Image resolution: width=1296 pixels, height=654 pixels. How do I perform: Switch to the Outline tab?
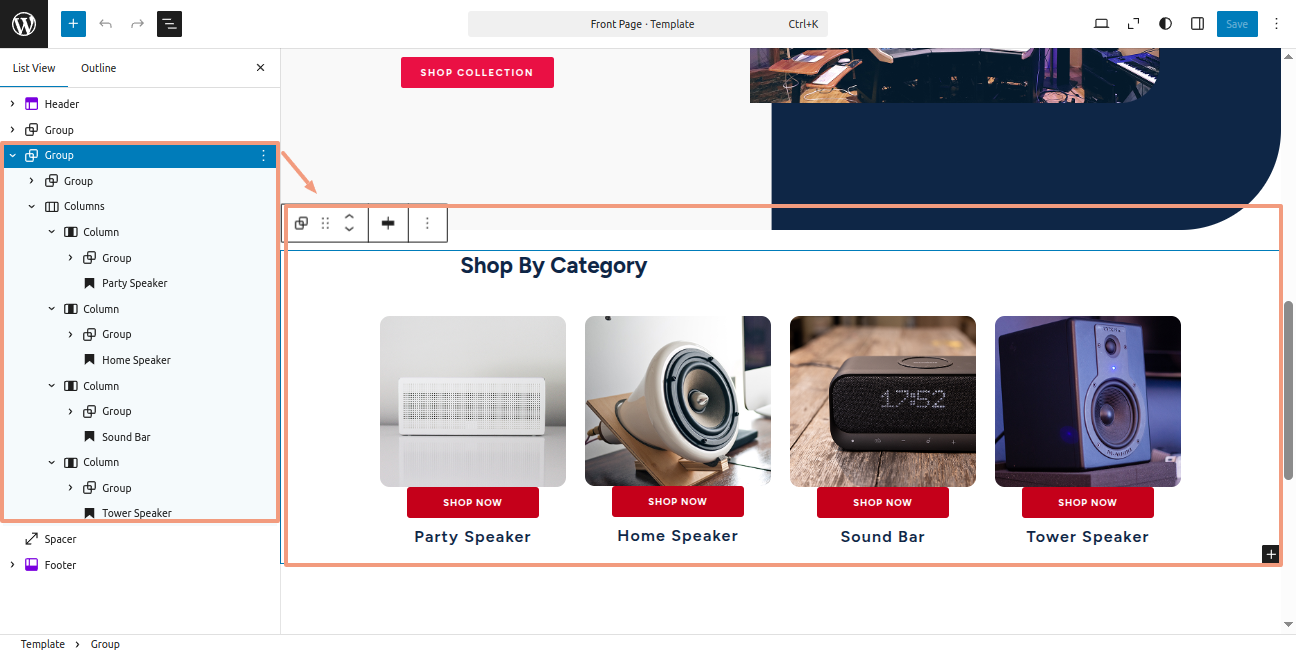pos(98,68)
